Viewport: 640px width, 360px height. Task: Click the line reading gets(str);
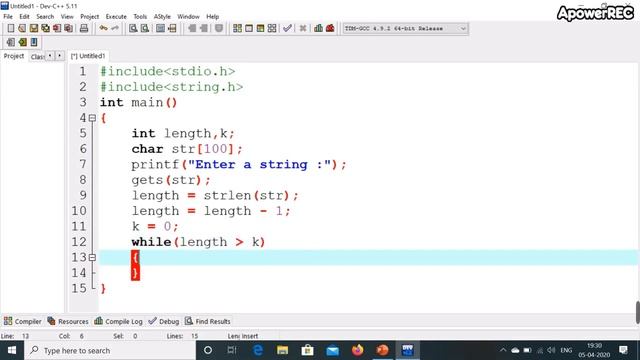pos(171,180)
